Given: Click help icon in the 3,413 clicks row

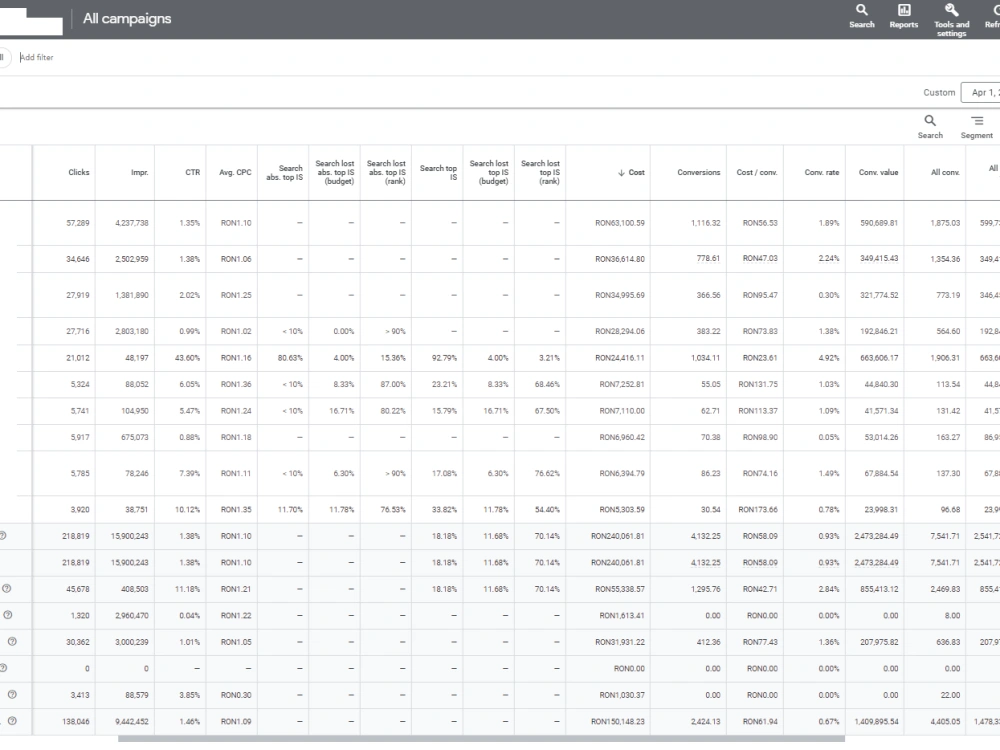Looking at the screenshot, I should pos(12,695).
